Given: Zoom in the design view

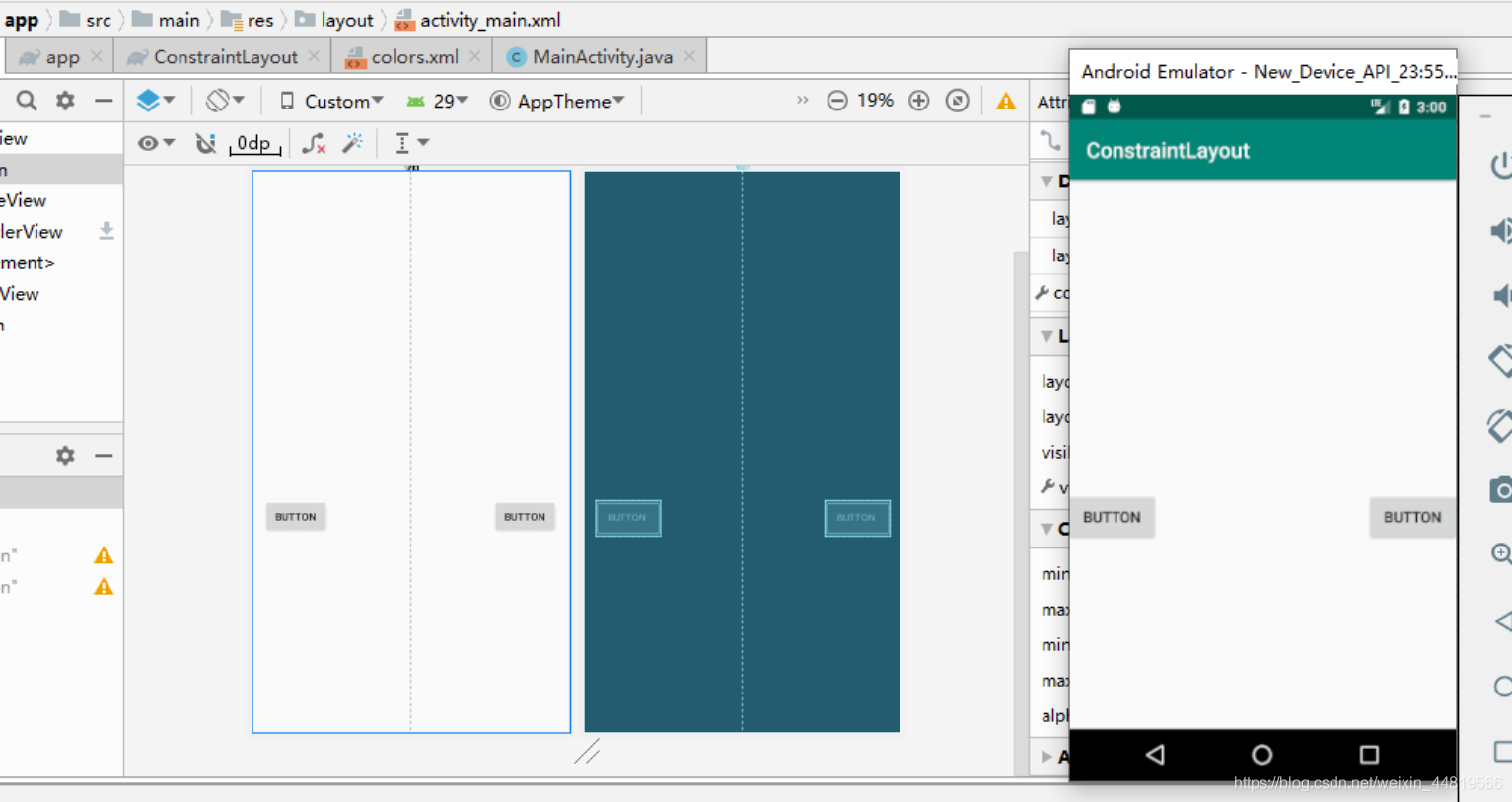Looking at the screenshot, I should click(919, 101).
